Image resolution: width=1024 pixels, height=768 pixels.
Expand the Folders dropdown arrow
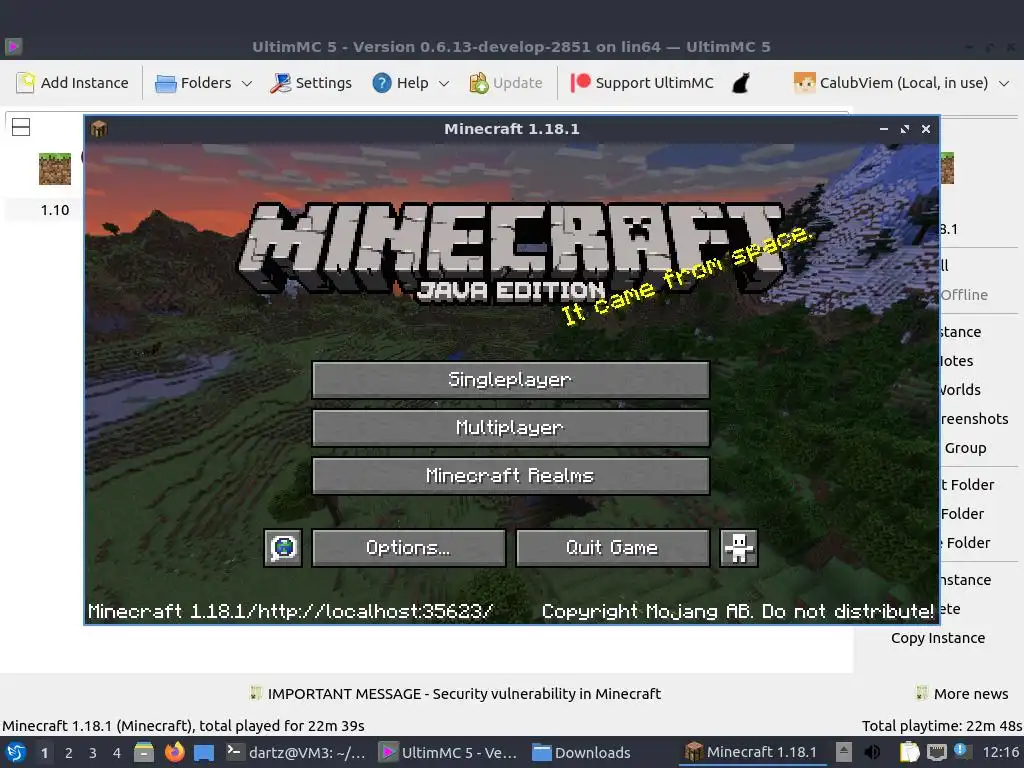(247, 83)
